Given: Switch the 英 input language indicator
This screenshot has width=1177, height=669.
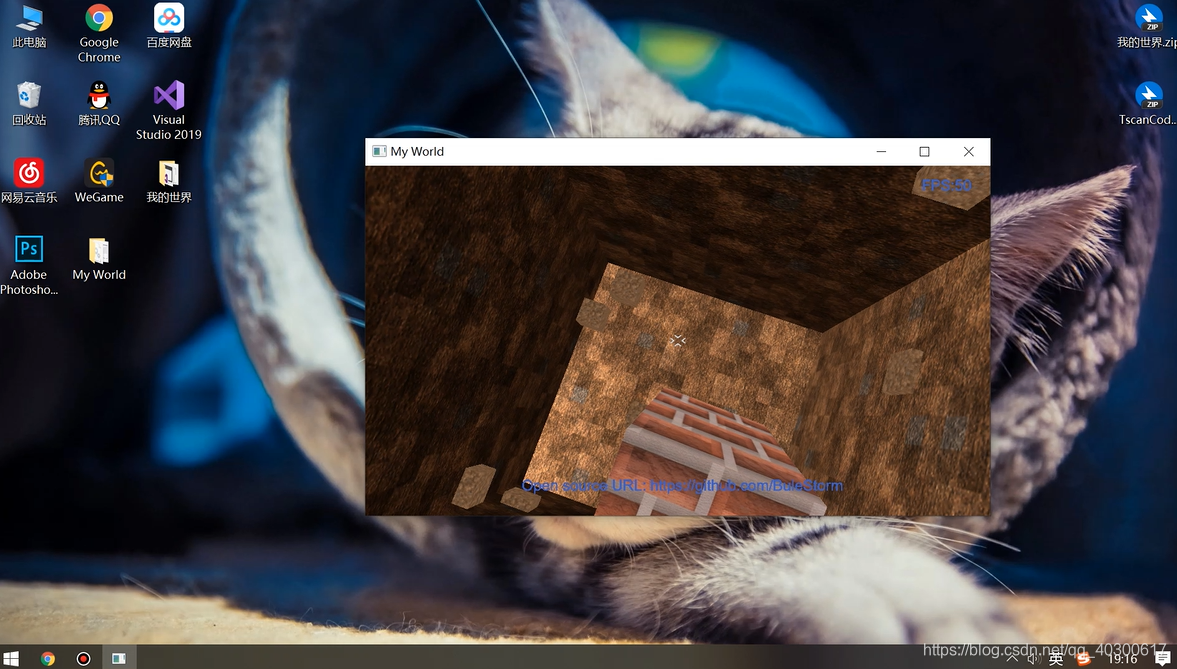Looking at the screenshot, I should click(x=1056, y=659).
